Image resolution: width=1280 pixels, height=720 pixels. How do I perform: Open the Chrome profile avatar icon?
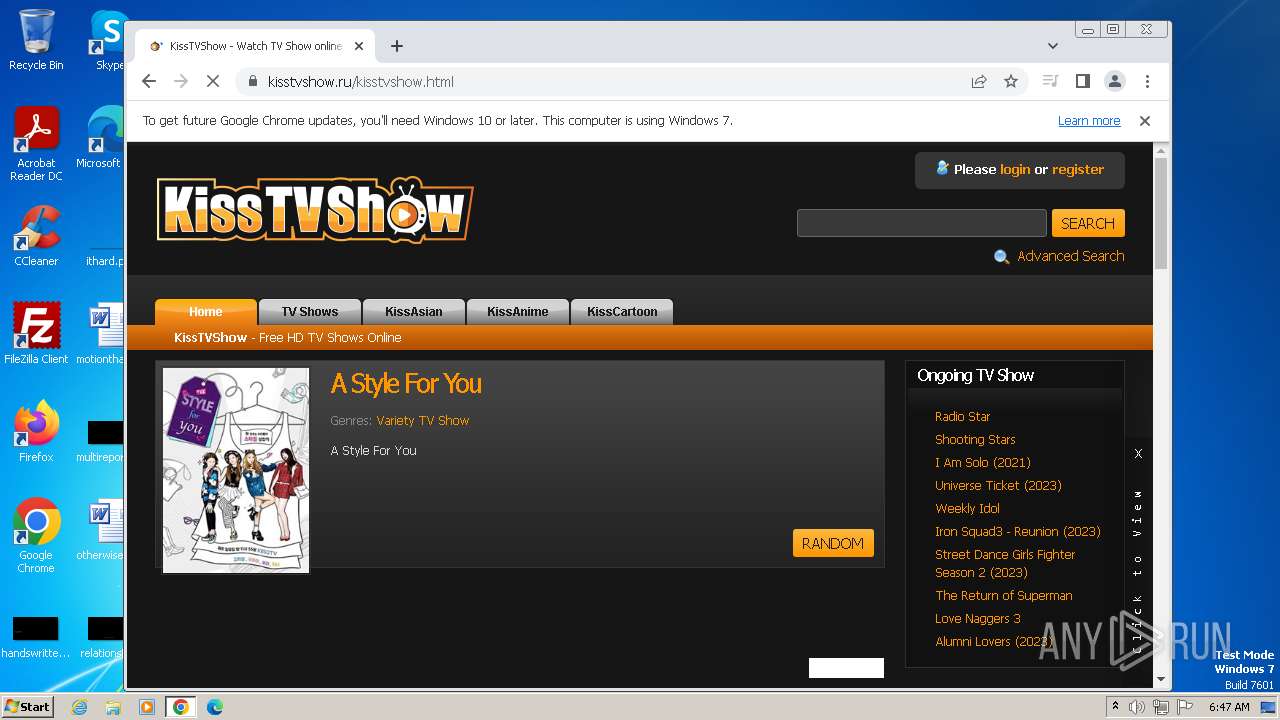(x=1114, y=81)
